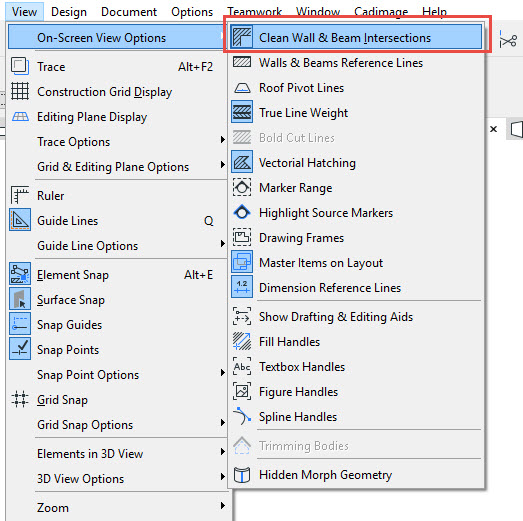Expand the Elements in 3D View submenu
The height and width of the screenshot is (521, 523).
click(x=118, y=454)
